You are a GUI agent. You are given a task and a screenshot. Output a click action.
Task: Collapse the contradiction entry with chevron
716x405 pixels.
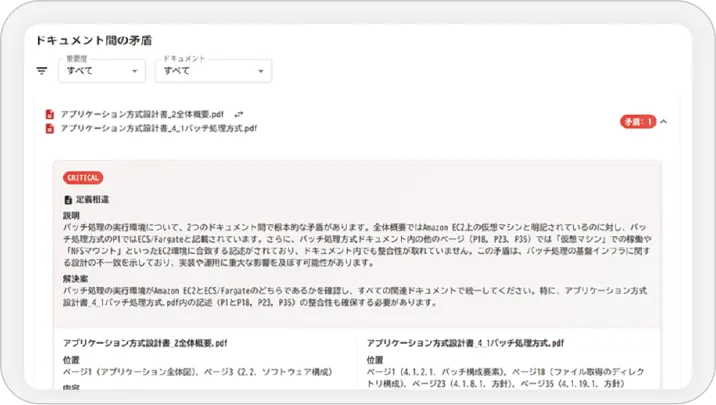coord(664,121)
